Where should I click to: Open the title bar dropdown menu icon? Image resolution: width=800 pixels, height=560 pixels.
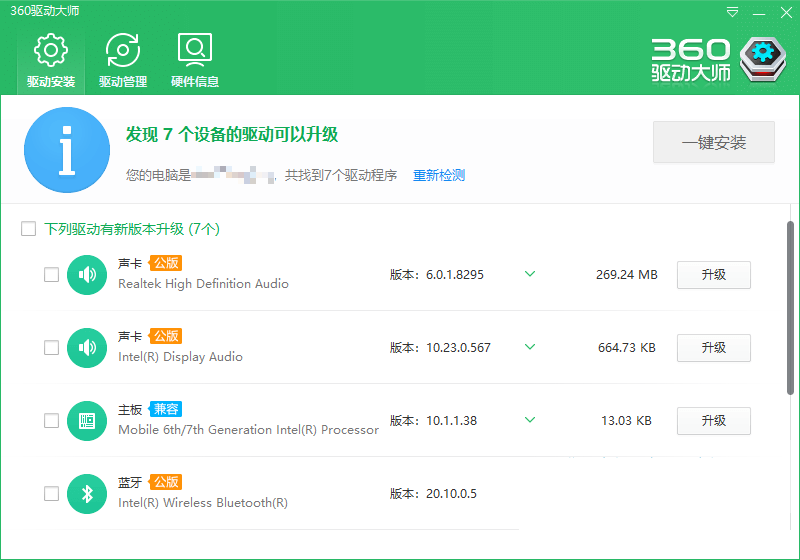pyautogui.click(x=733, y=13)
